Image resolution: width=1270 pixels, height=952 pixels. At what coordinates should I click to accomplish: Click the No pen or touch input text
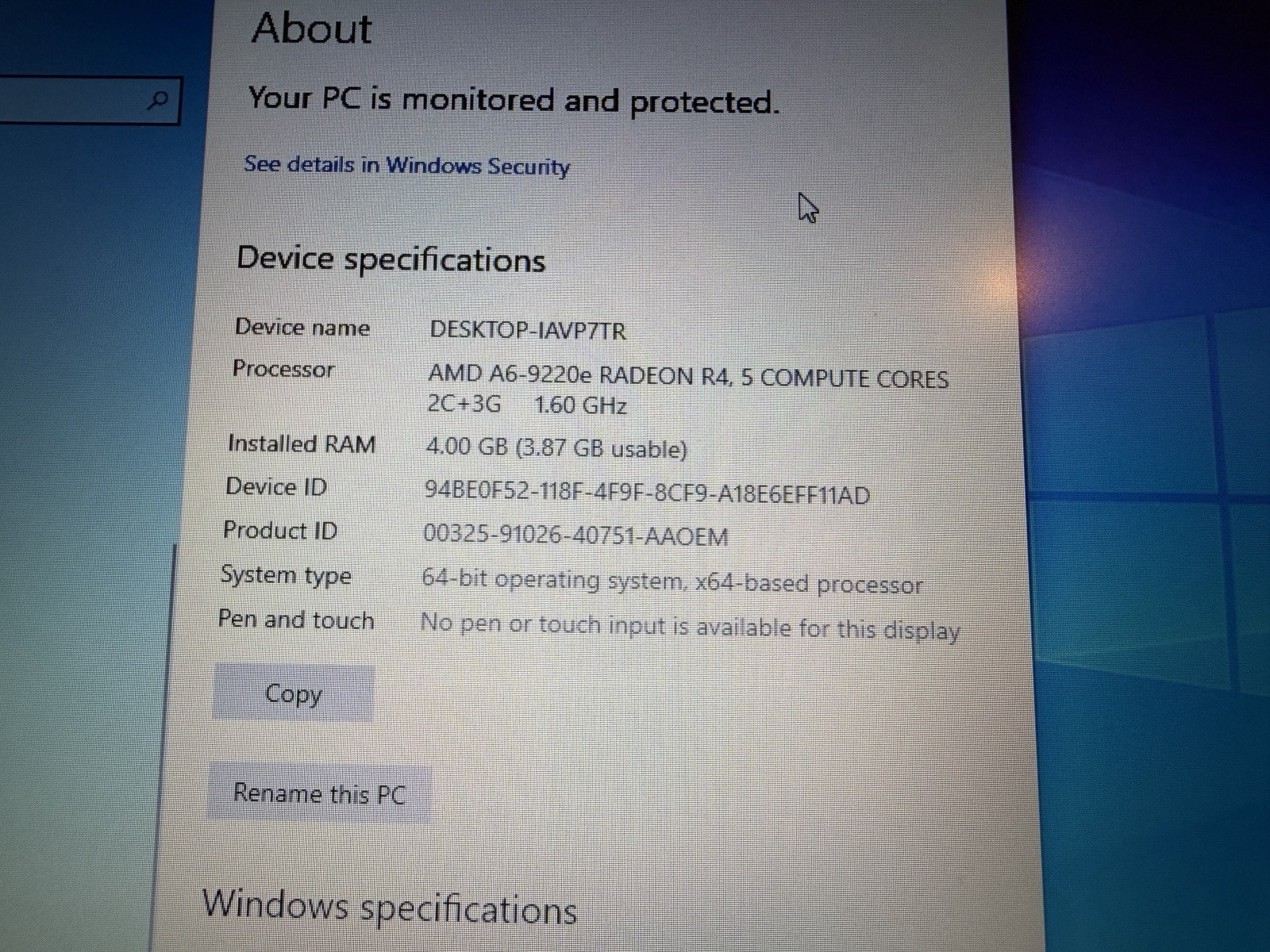pos(690,627)
